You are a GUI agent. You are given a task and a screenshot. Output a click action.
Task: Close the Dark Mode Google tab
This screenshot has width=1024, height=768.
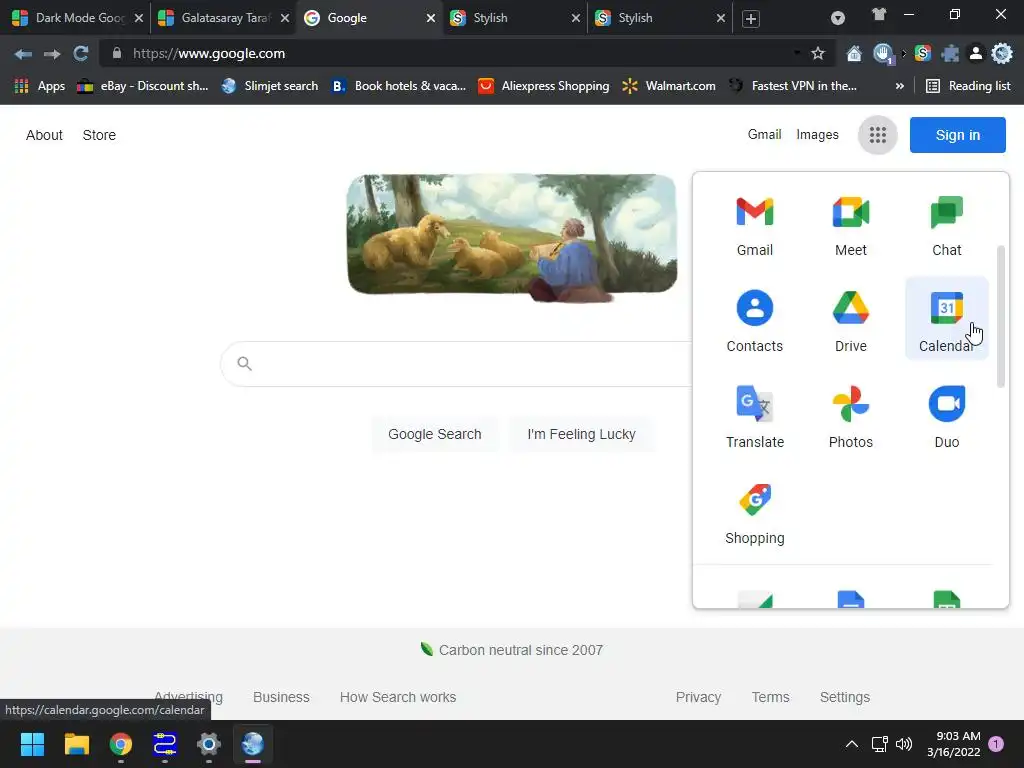pos(138,18)
